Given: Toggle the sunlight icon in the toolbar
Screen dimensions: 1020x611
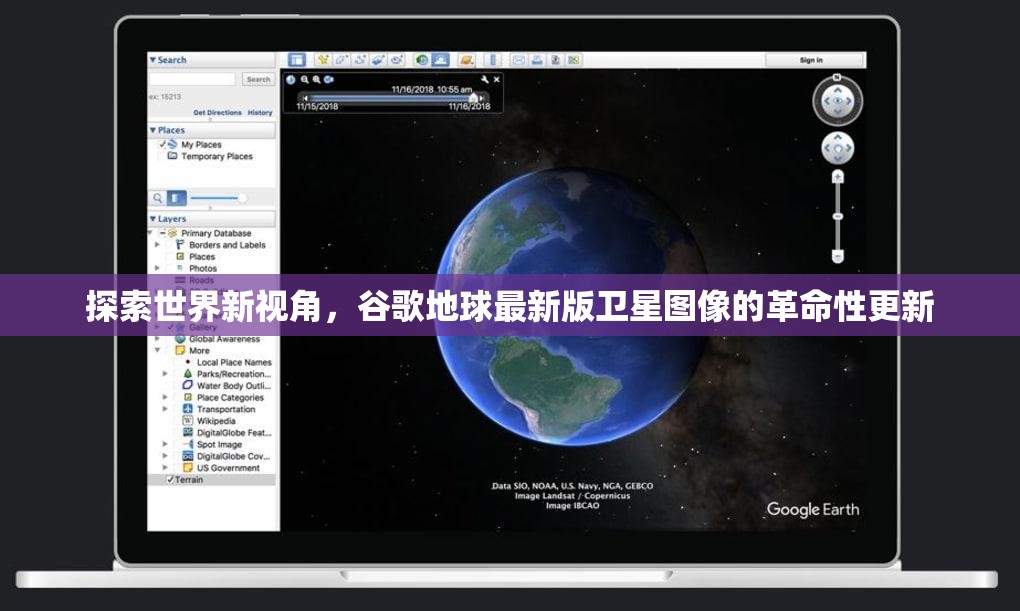Looking at the screenshot, I should coord(440,60).
